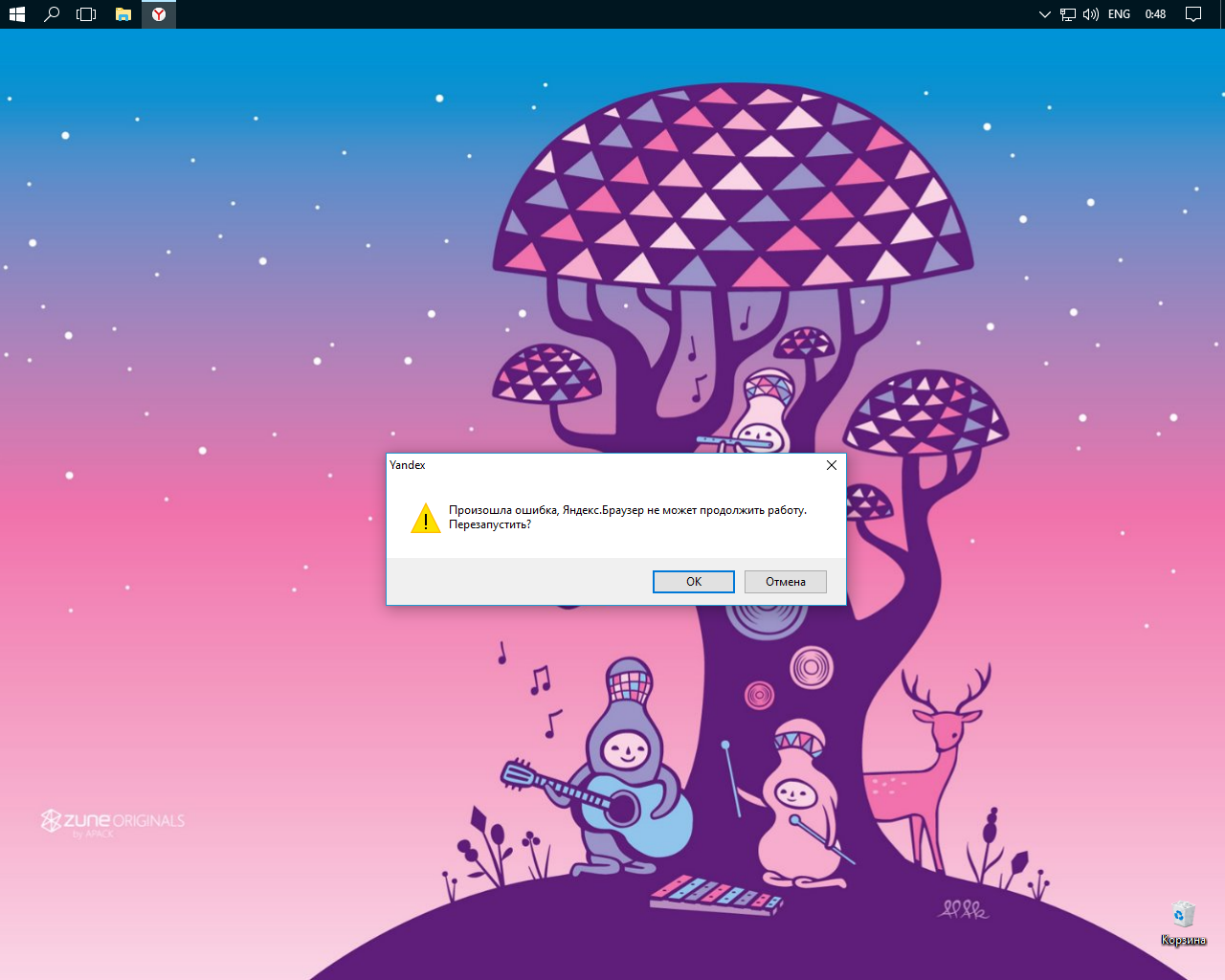Open network status tray icon
Image resolution: width=1225 pixels, height=980 pixels.
[1068, 14]
